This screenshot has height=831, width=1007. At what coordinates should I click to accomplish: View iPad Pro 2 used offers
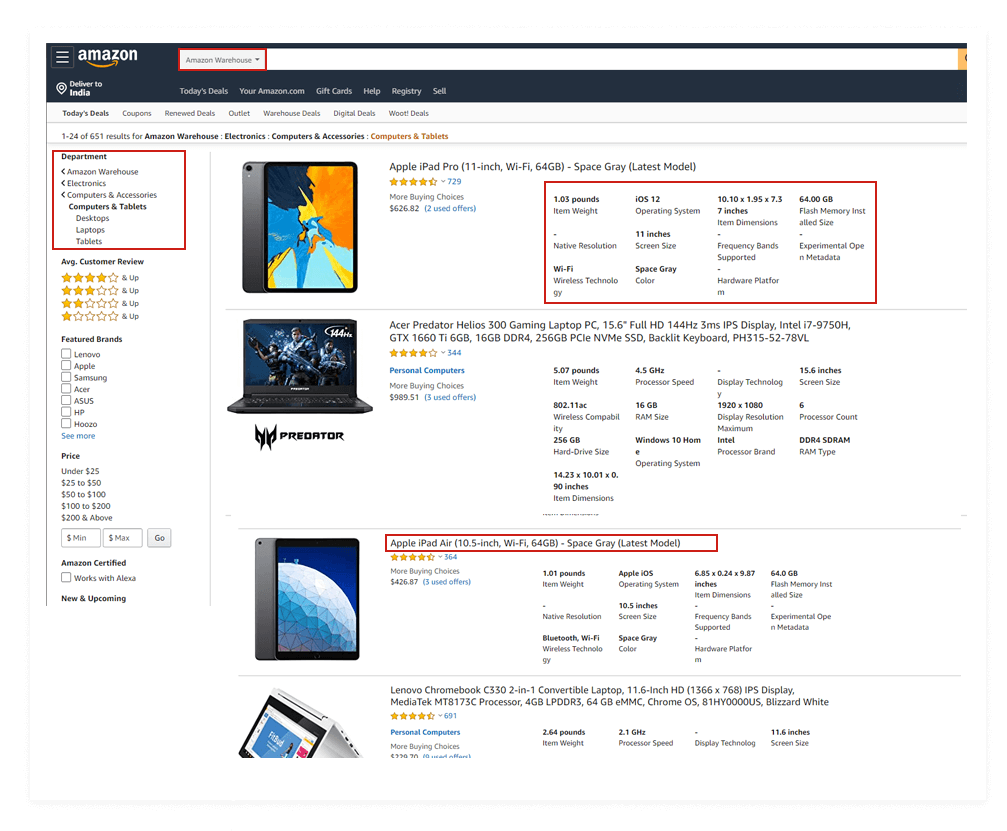450,208
